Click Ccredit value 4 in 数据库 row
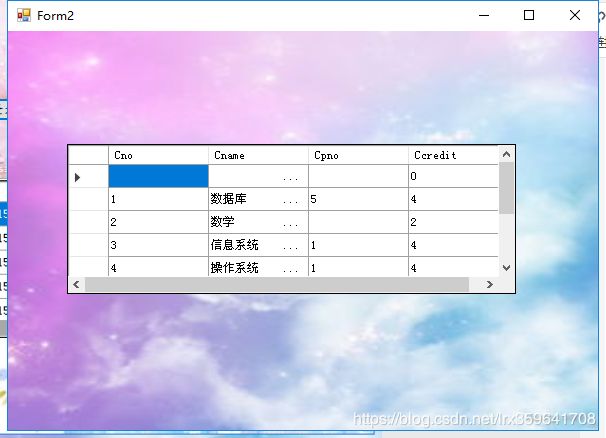Image resolution: width=606 pixels, height=438 pixels. click(453, 199)
